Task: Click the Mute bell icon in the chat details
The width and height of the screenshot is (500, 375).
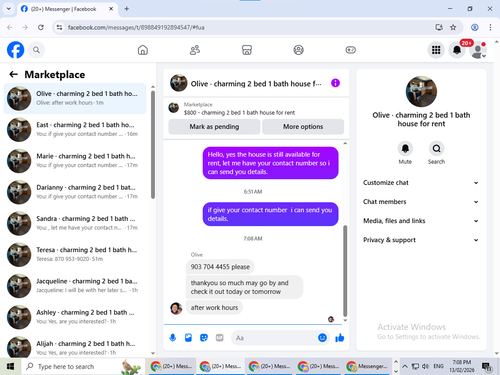Action: tap(405, 149)
